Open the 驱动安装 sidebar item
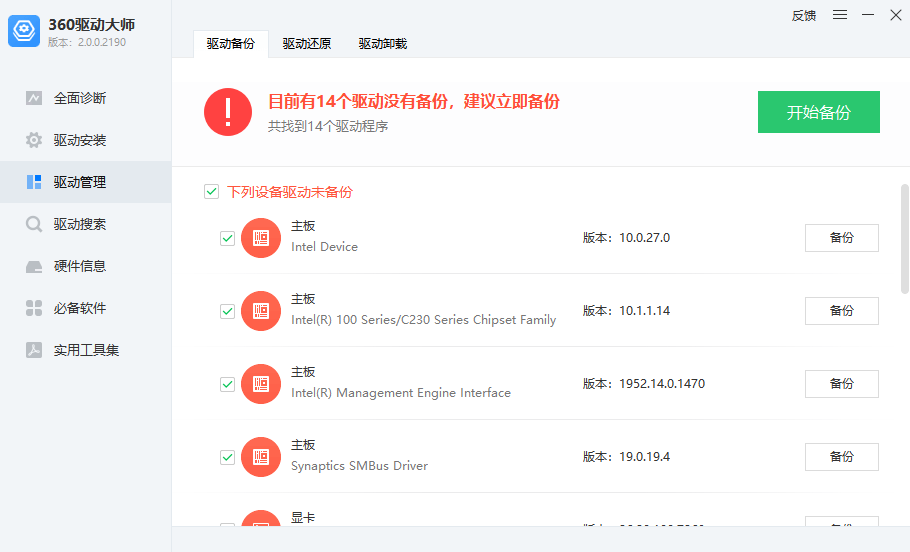Image resolution: width=910 pixels, height=552 pixels. click(x=85, y=140)
